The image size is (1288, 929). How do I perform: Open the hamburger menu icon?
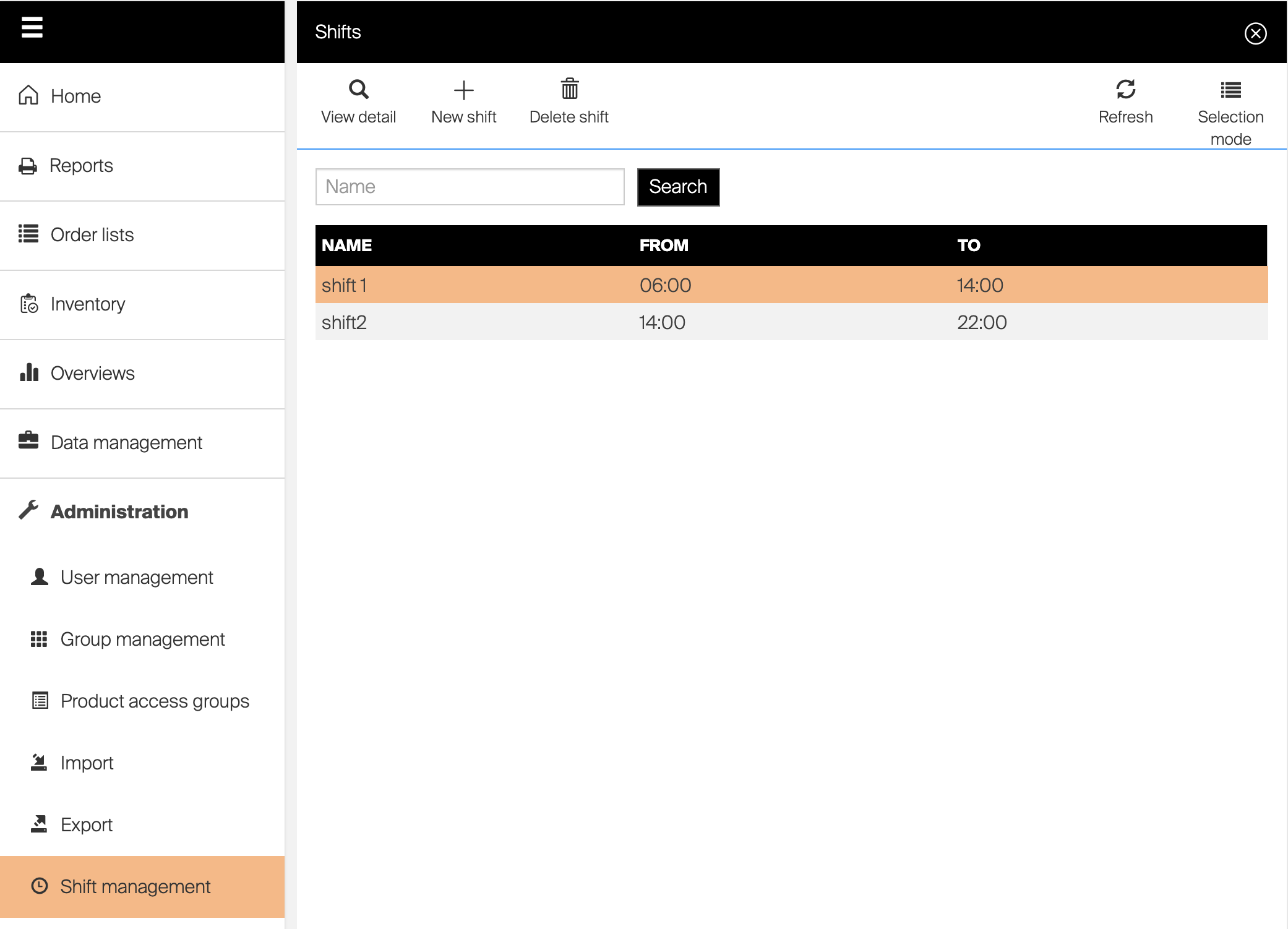32,28
